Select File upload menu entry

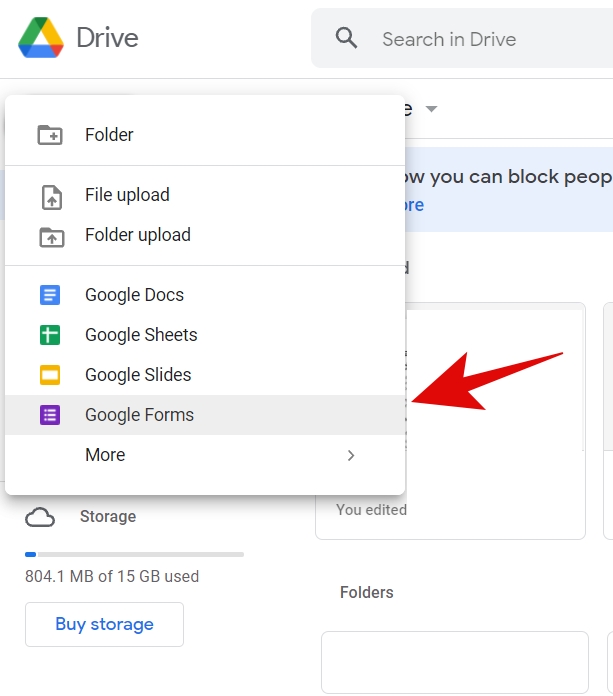tap(205, 195)
